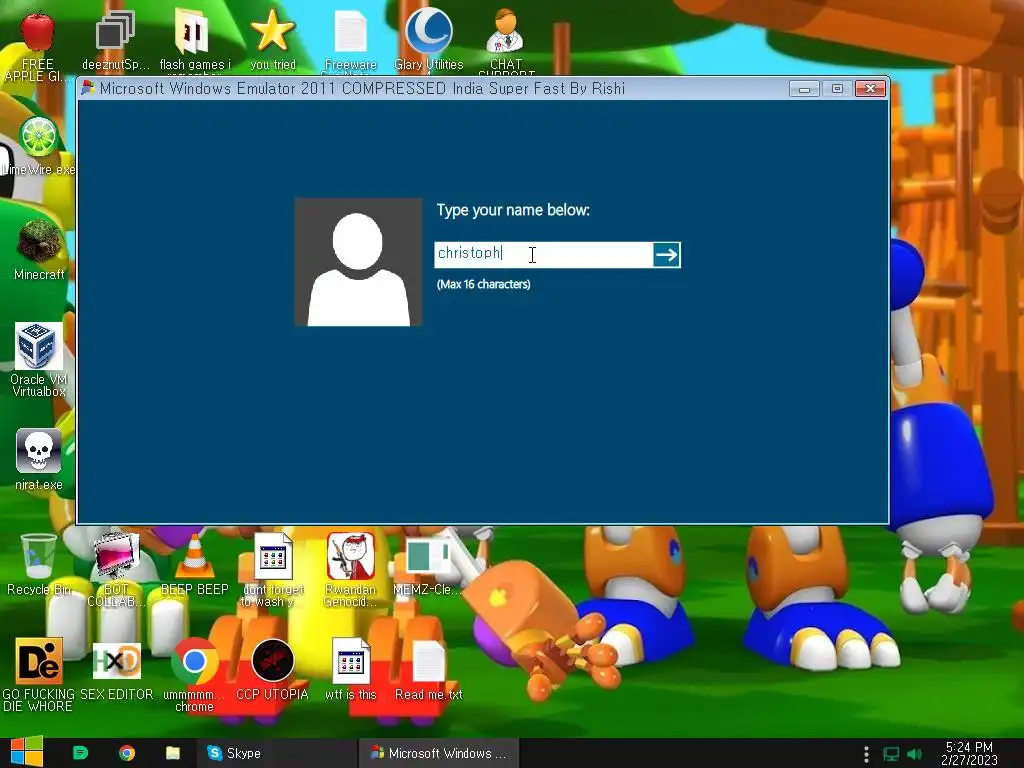Click inside the name input field
The width and height of the screenshot is (1024, 768).
[x=543, y=255]
